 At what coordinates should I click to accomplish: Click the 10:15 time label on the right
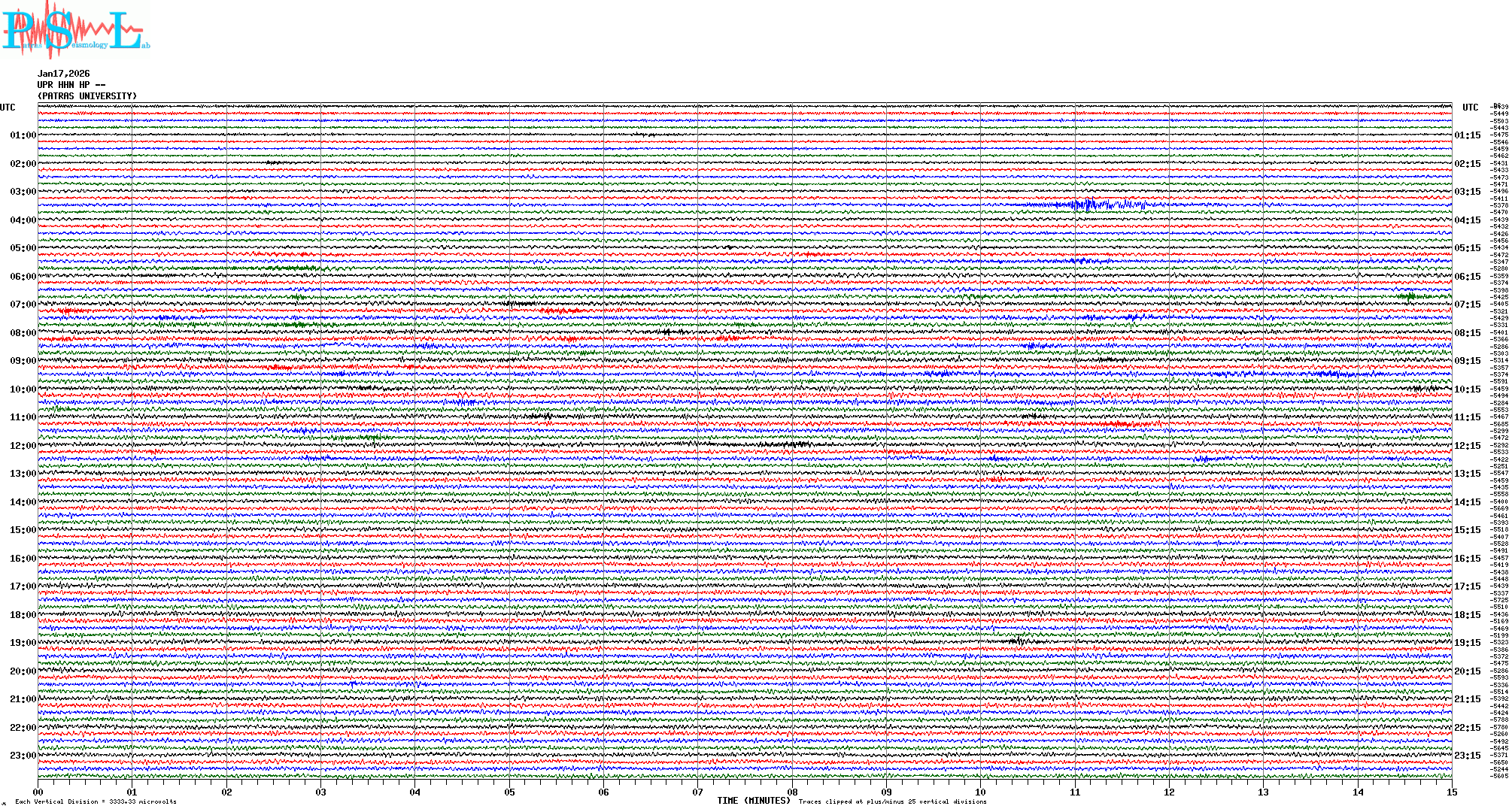click(1467, 389)
